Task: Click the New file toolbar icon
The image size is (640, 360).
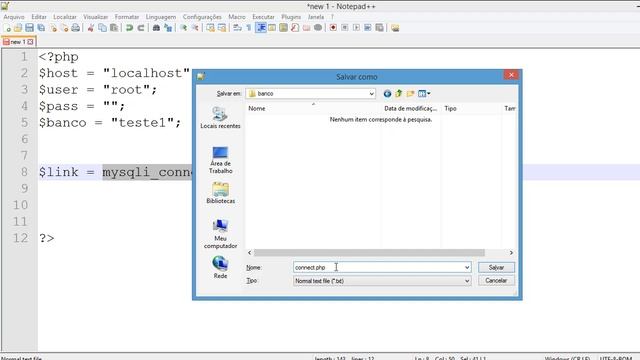Action: click(7, 28)
